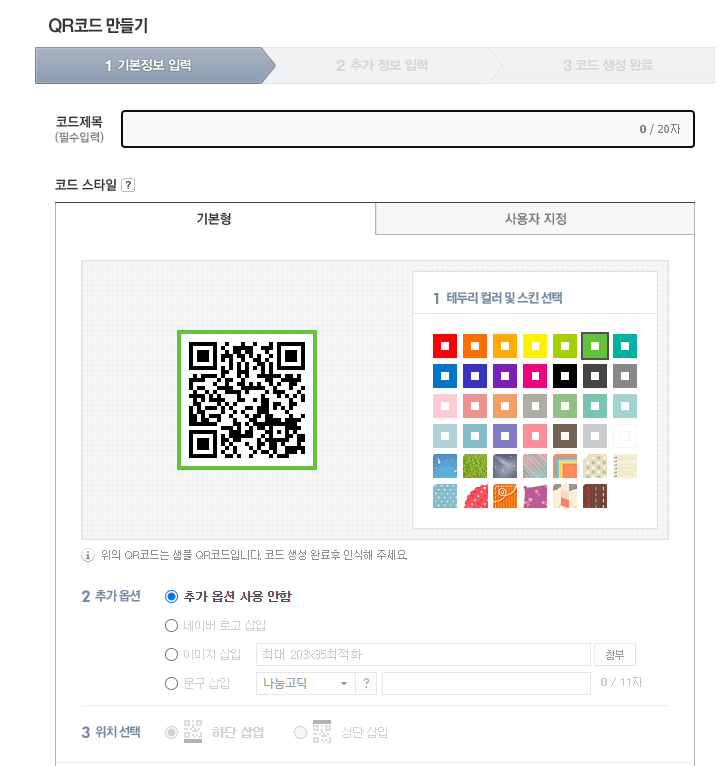Click the help icon beside 코드 스타일
720x766 pixels.
click(x=128, y=185)
